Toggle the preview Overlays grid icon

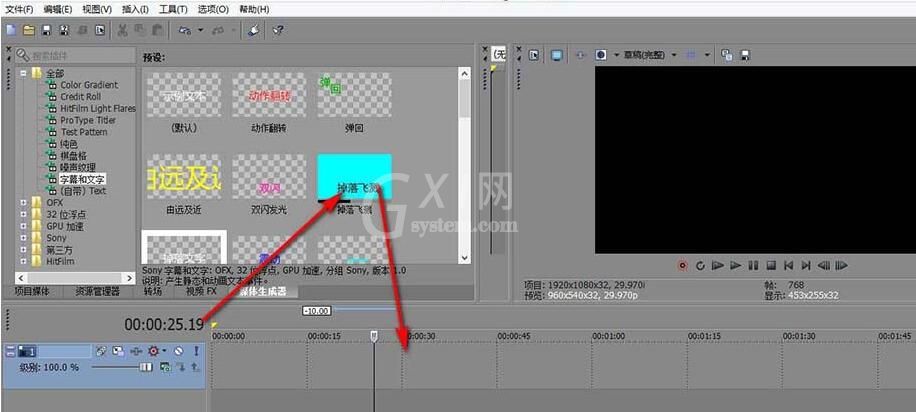pos(691,55)
